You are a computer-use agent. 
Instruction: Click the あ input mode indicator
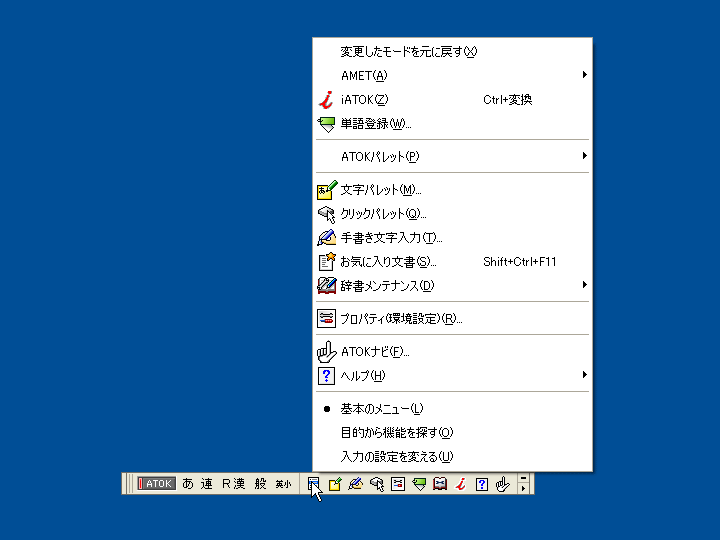click(x=188, y=484)
